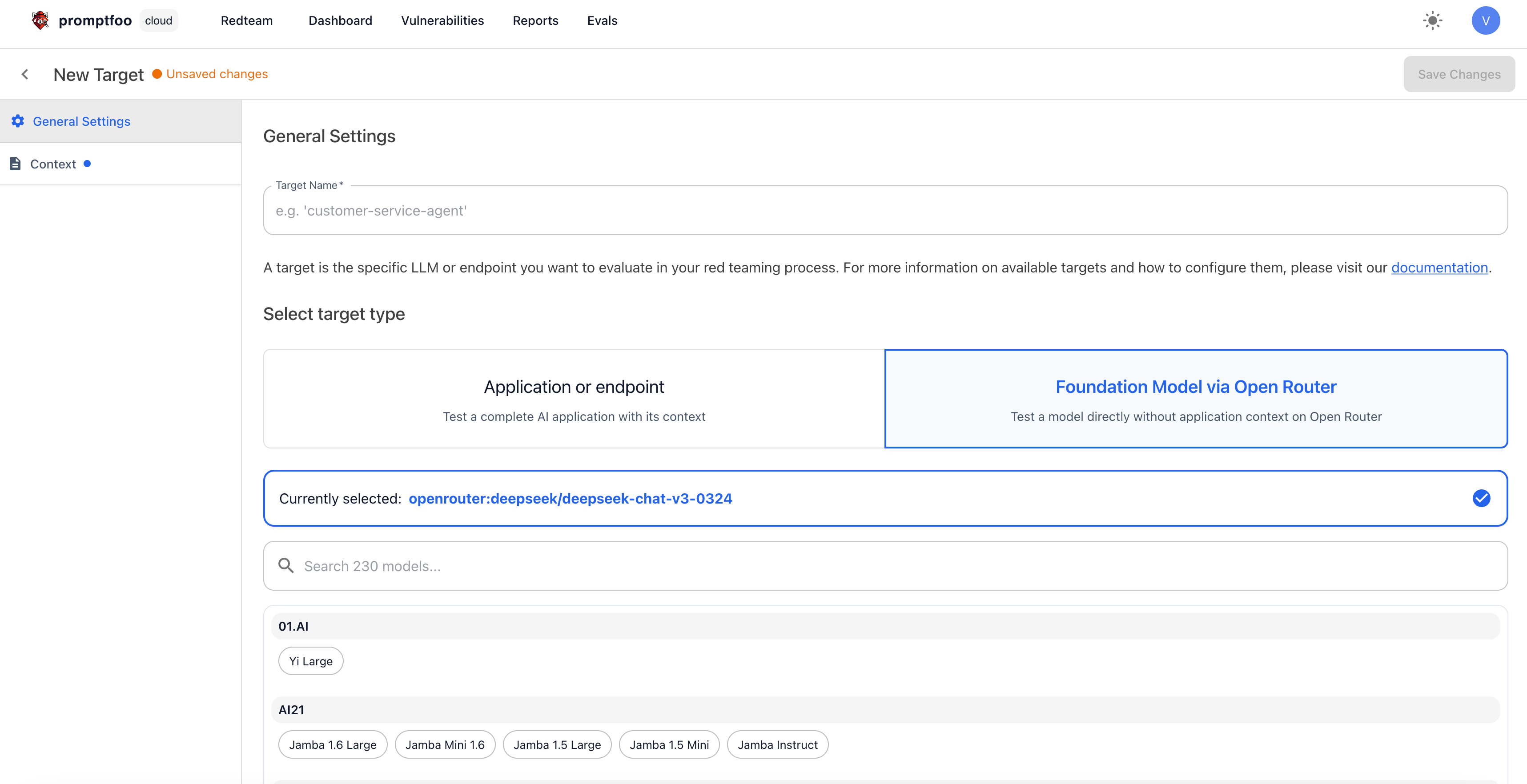Click the search magnifier icon
Viewport: 1527px width, 784px height.
[x=286, y=565]
